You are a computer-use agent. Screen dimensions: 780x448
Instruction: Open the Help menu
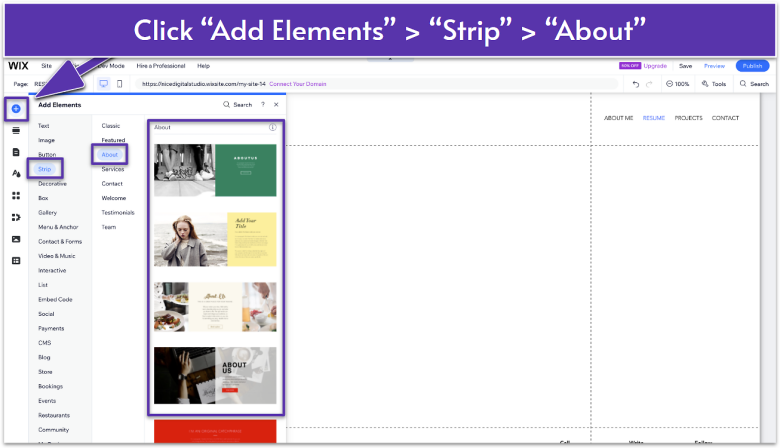point(204,66)
